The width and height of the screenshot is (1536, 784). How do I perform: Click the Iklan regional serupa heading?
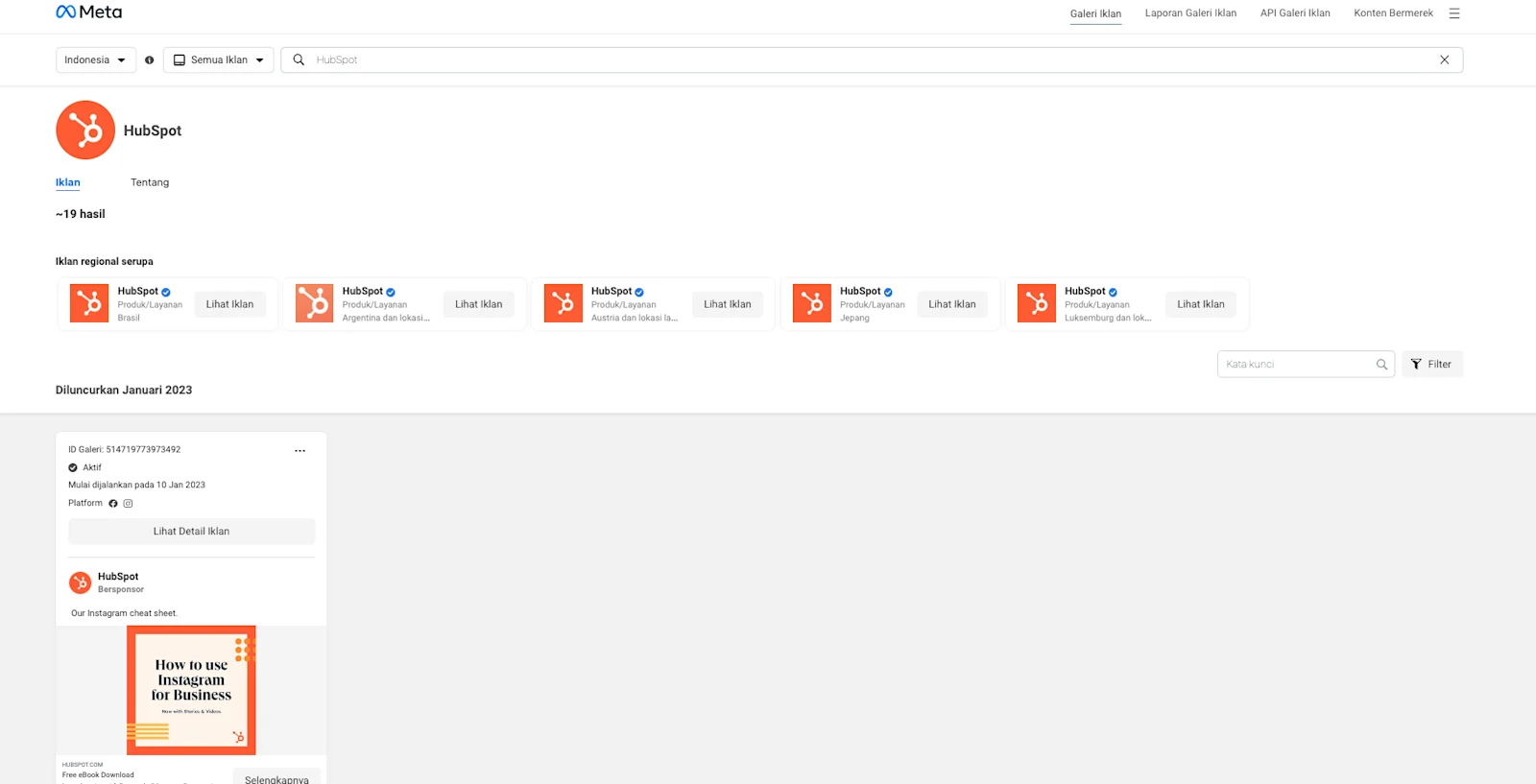(x=105, y=261)
